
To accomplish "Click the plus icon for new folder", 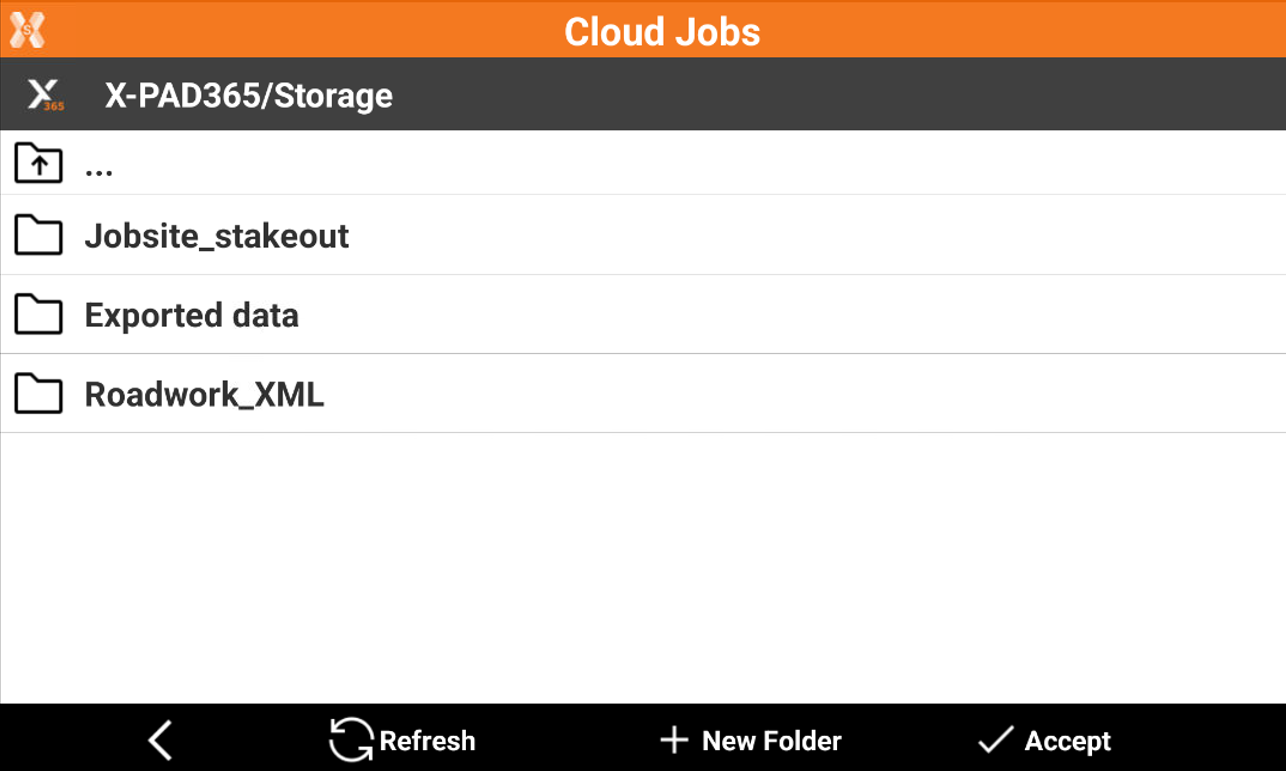I will [674, 741].
